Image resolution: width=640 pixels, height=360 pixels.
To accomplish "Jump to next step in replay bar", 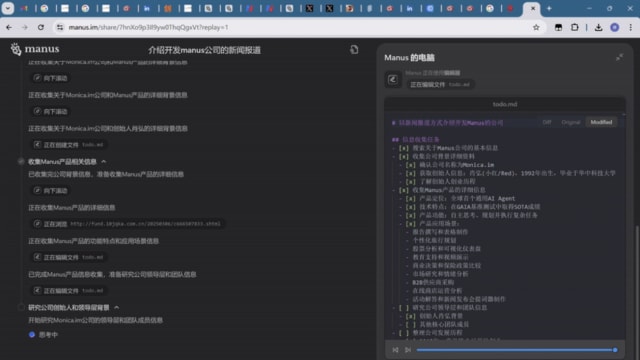I will coord(407,350).
